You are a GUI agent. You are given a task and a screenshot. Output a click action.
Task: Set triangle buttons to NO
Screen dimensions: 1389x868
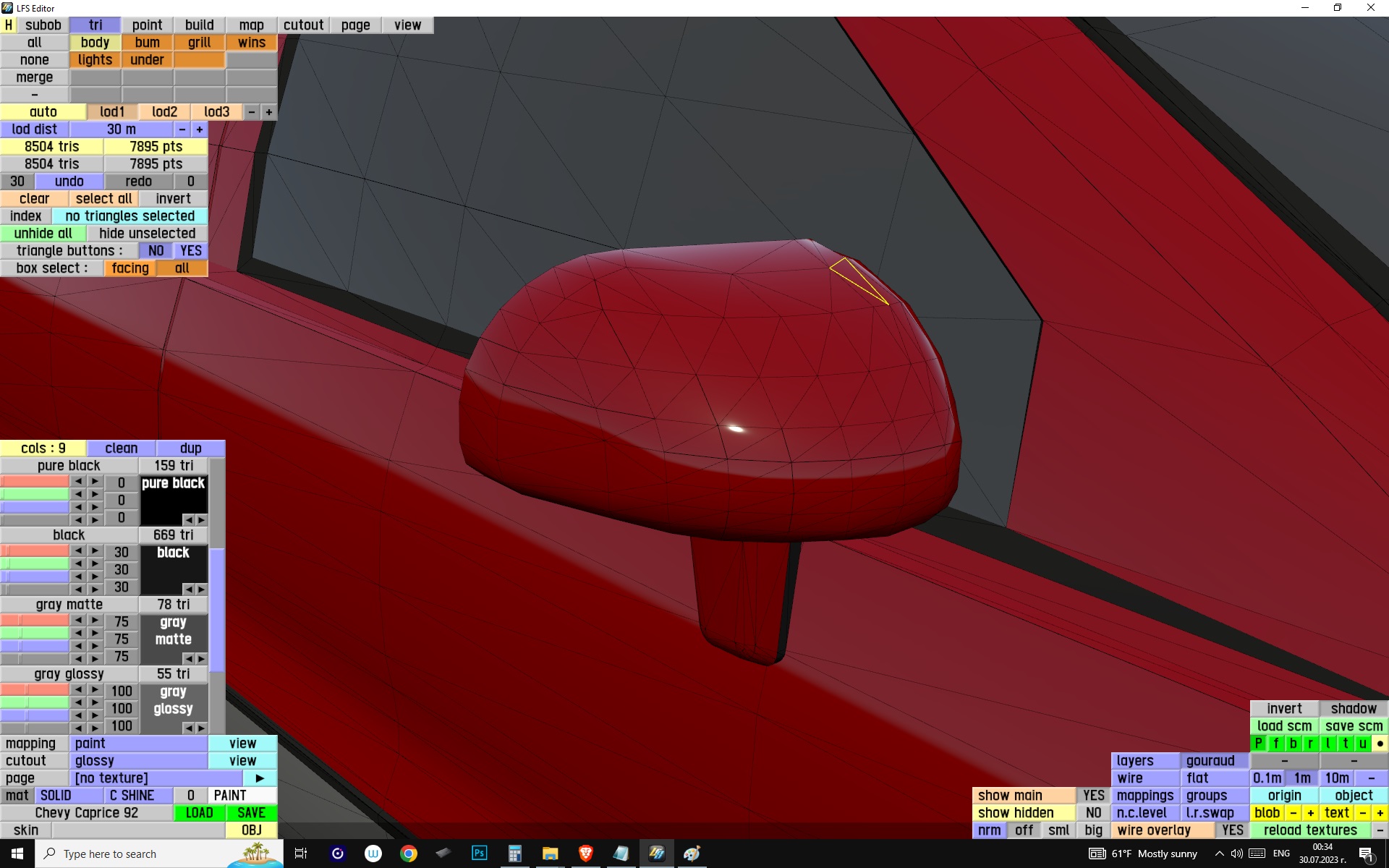click(x=156, y=251)
